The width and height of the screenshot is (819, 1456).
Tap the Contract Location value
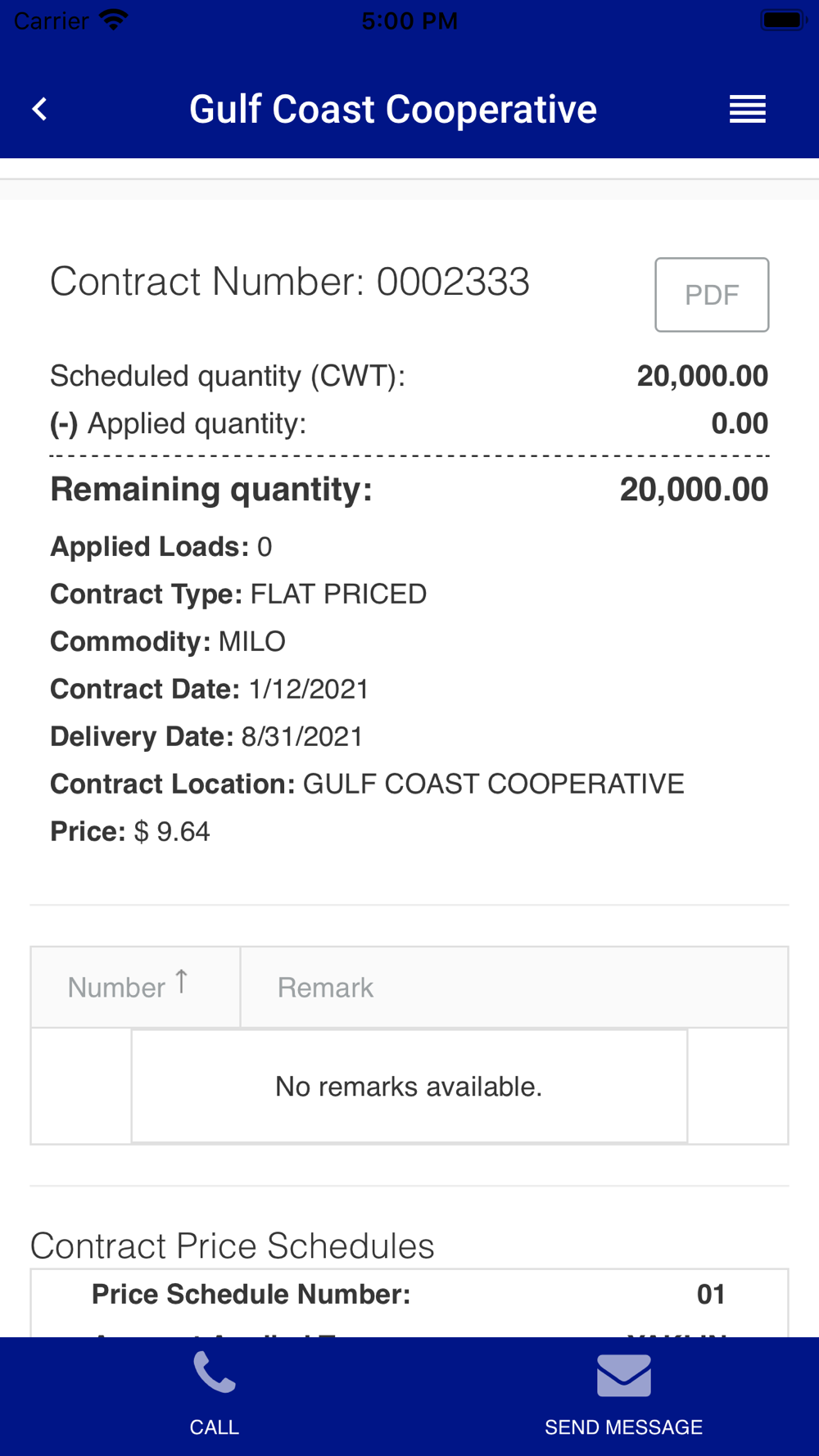tap(494, 784)
